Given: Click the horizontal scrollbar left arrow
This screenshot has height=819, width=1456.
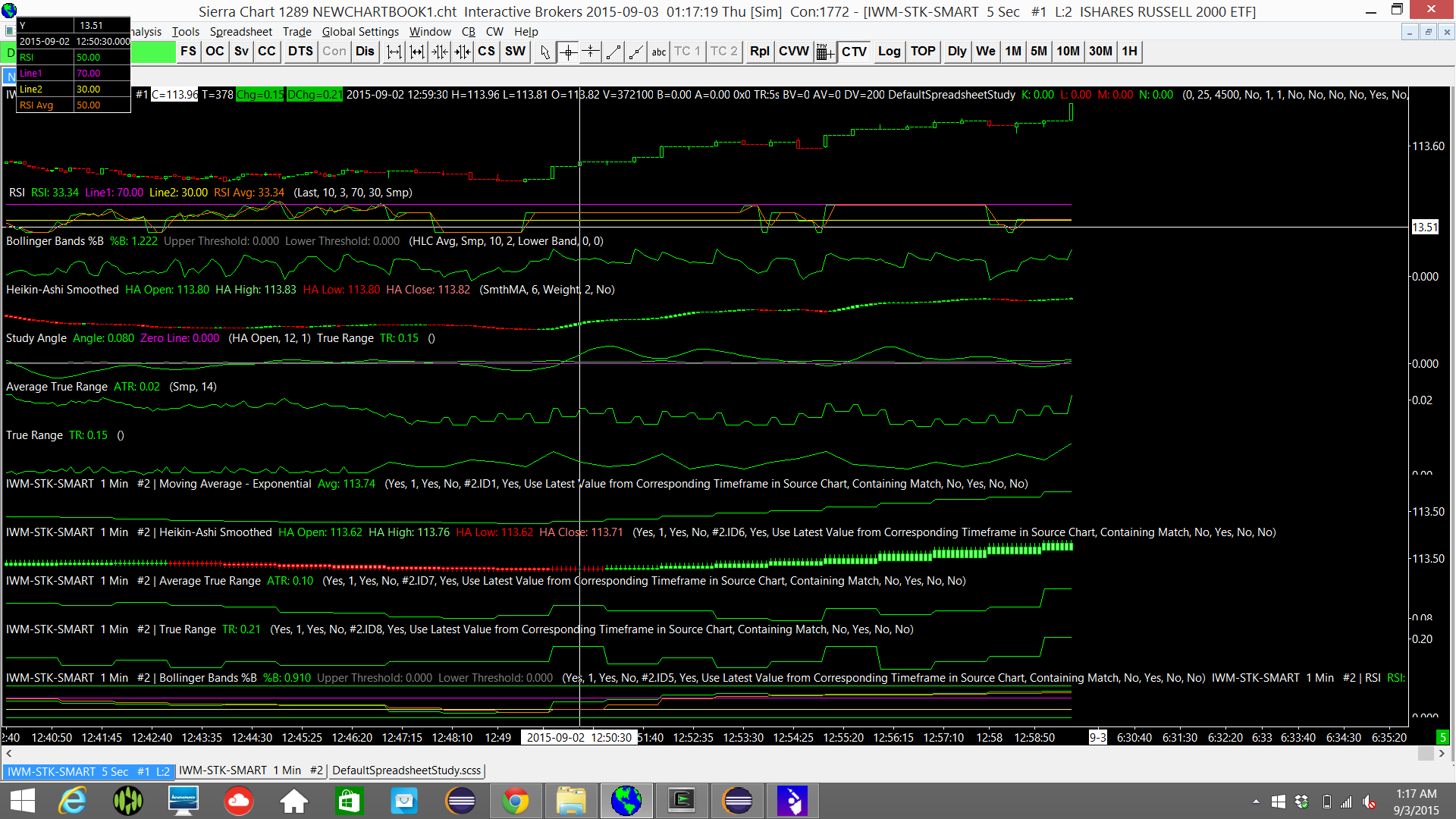Looking at the screenshot, I should coord(9,753).
